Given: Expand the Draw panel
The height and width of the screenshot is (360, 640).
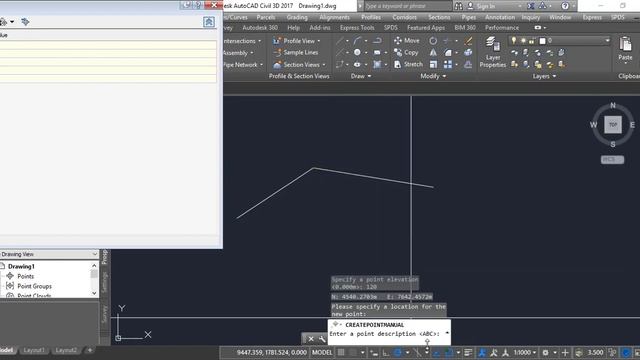Looking at the screenshot, I should 361,76.
